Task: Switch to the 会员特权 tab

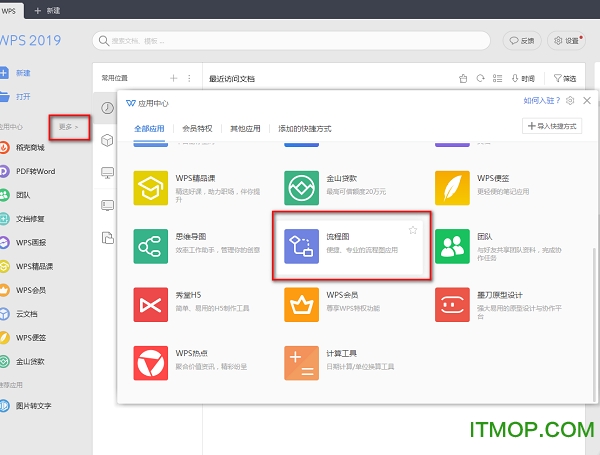Action: (x=197, y=129)
